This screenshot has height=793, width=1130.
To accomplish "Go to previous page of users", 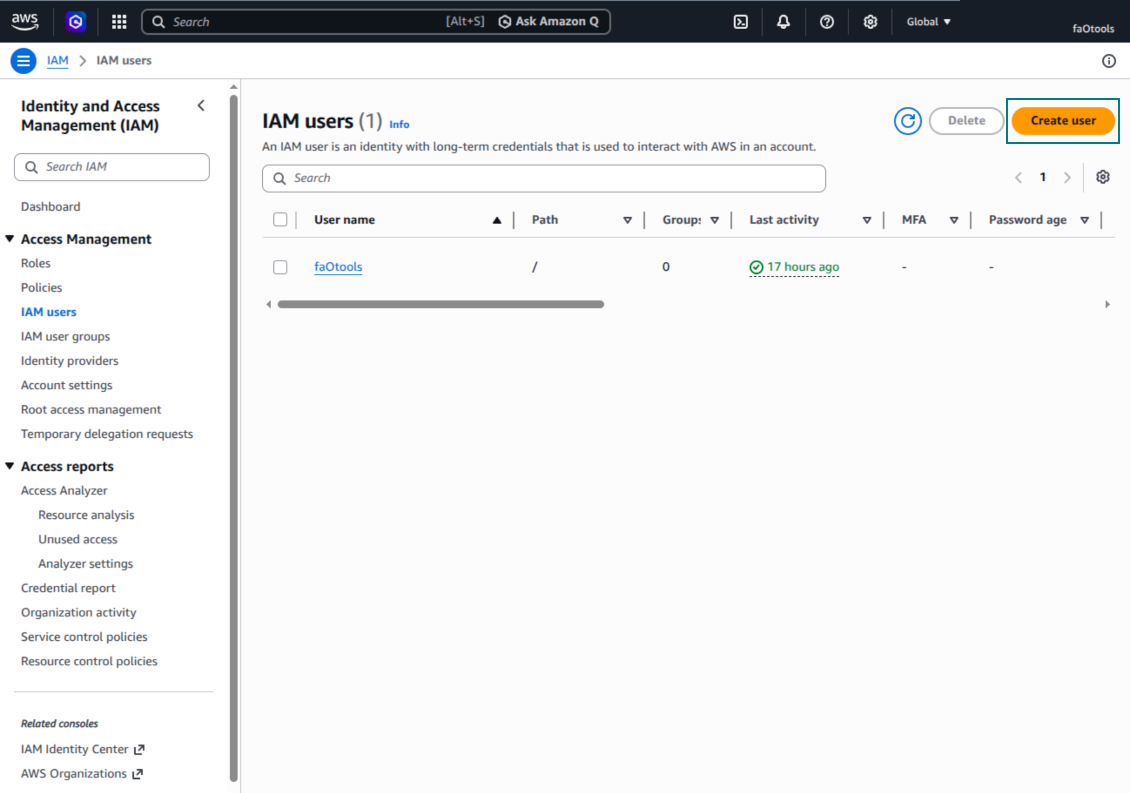I will (x=1018, y=177).
